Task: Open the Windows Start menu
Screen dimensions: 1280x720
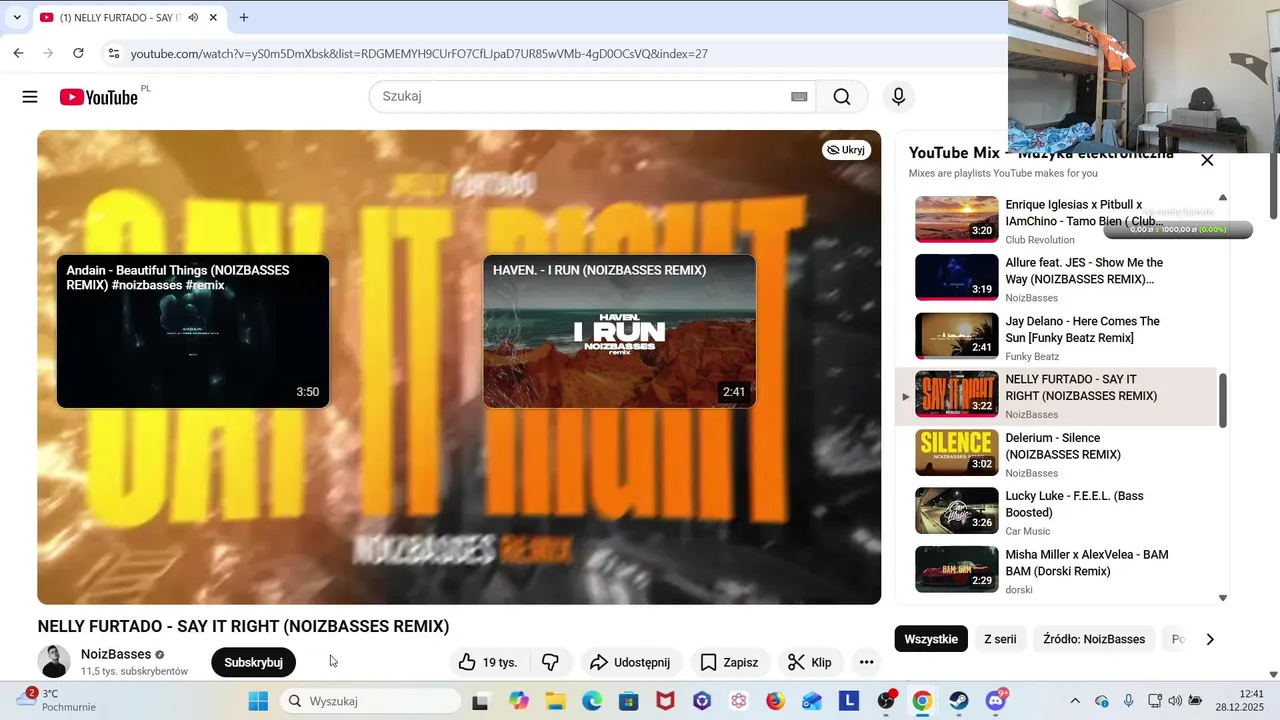Action: click(x=258, y=701)
